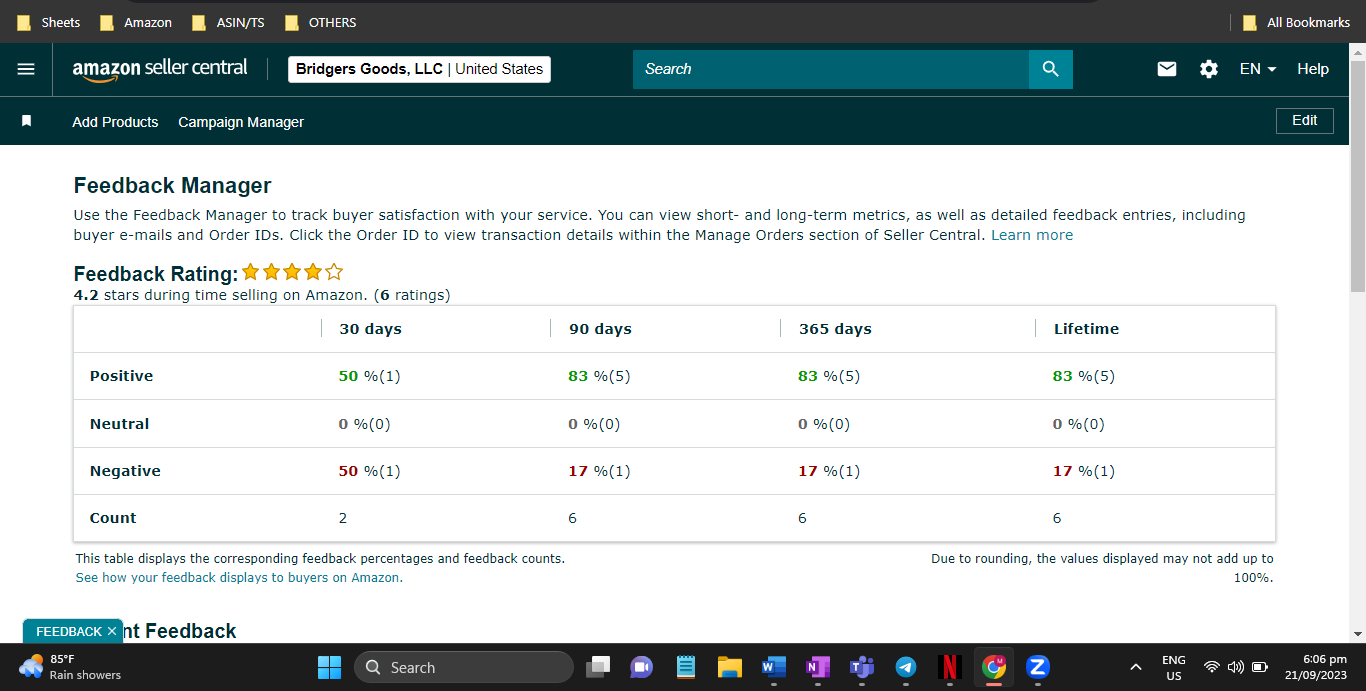Click the Count row label

point(113,518)
